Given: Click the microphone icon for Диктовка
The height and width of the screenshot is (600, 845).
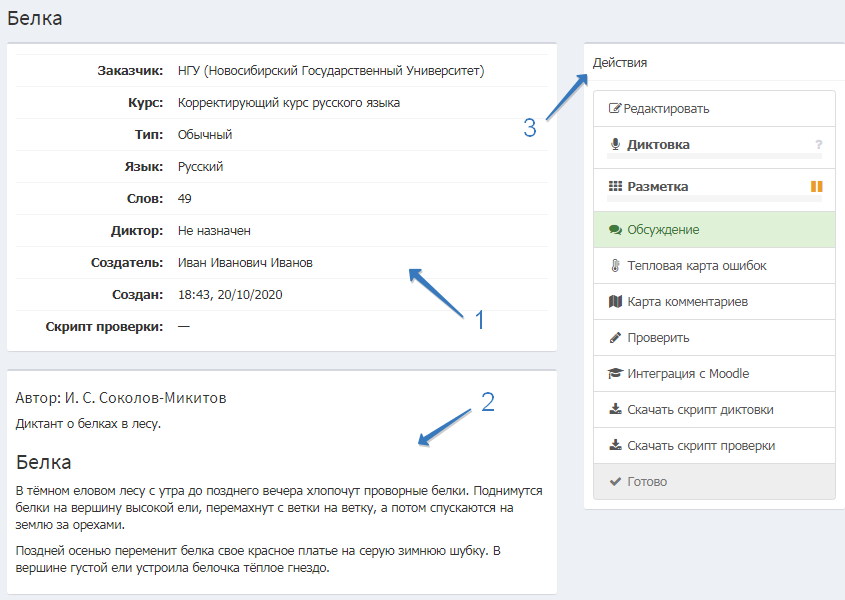Looking at the screenshot, I should pos(615,145).
